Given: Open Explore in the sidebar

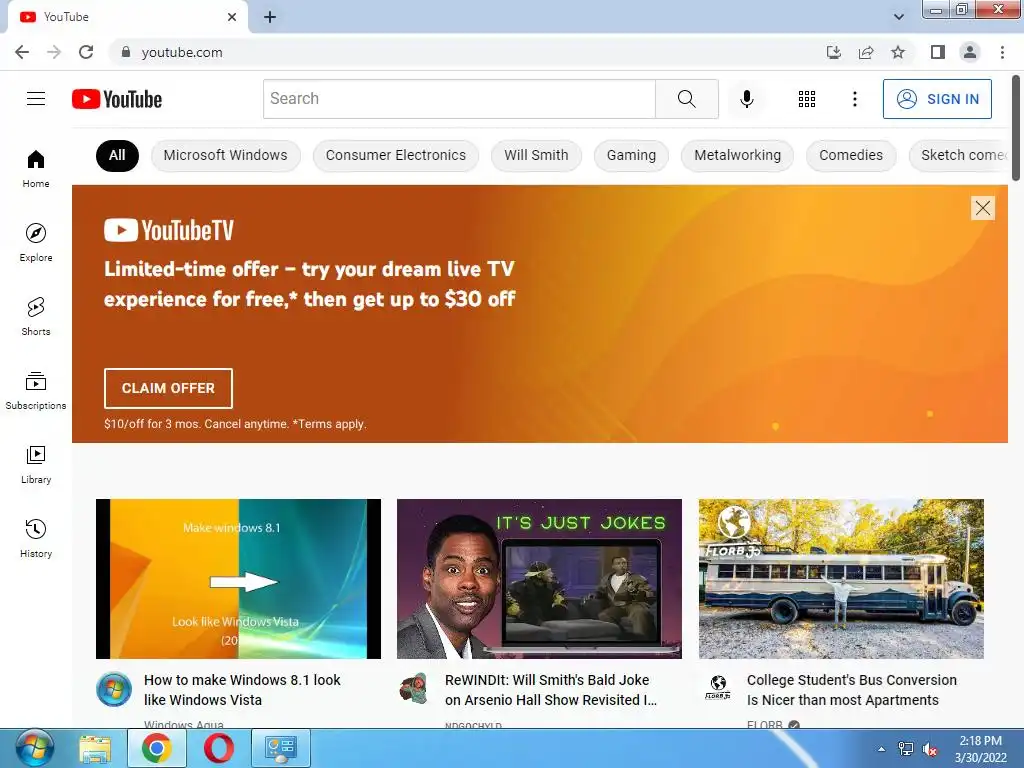Looking at the screenshot, I should point(36,243).
